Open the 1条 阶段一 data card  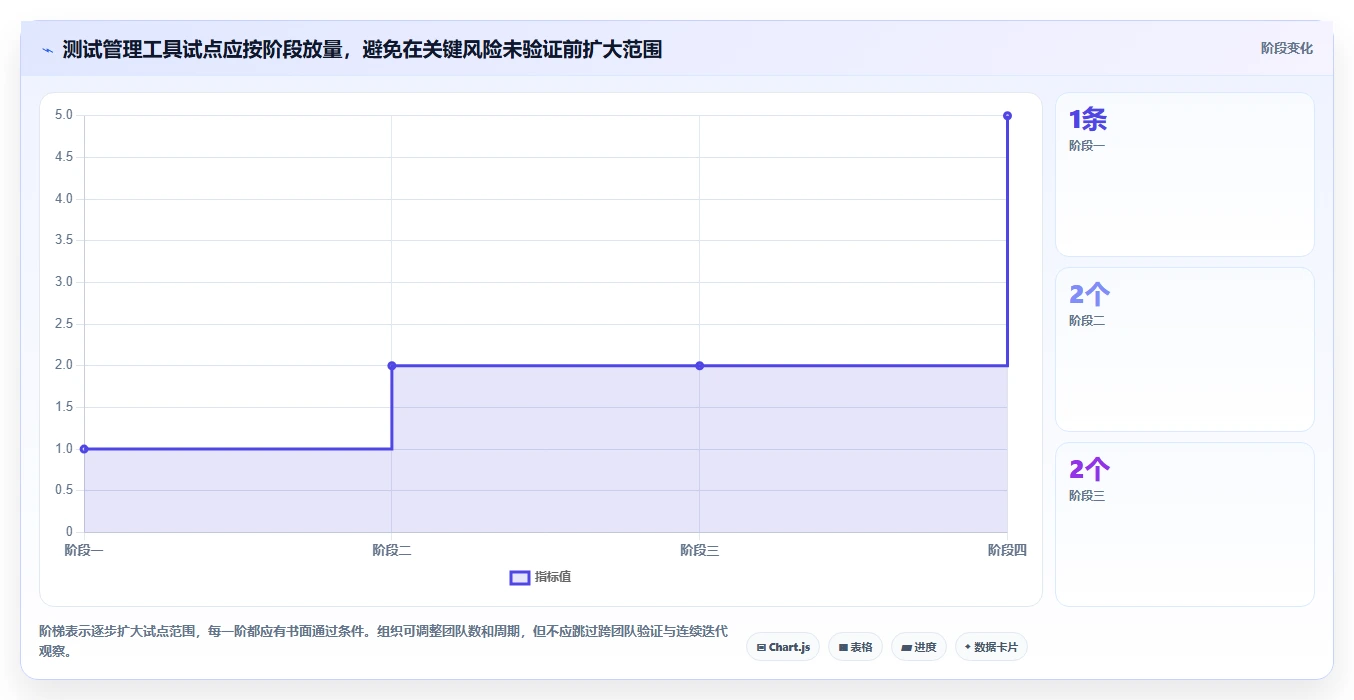1184,175
